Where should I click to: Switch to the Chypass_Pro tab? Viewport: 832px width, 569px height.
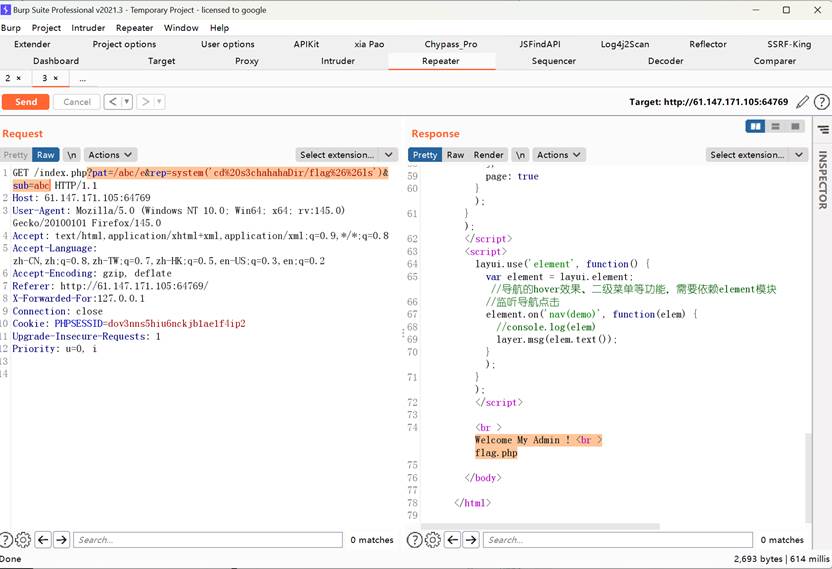[451, 44]
